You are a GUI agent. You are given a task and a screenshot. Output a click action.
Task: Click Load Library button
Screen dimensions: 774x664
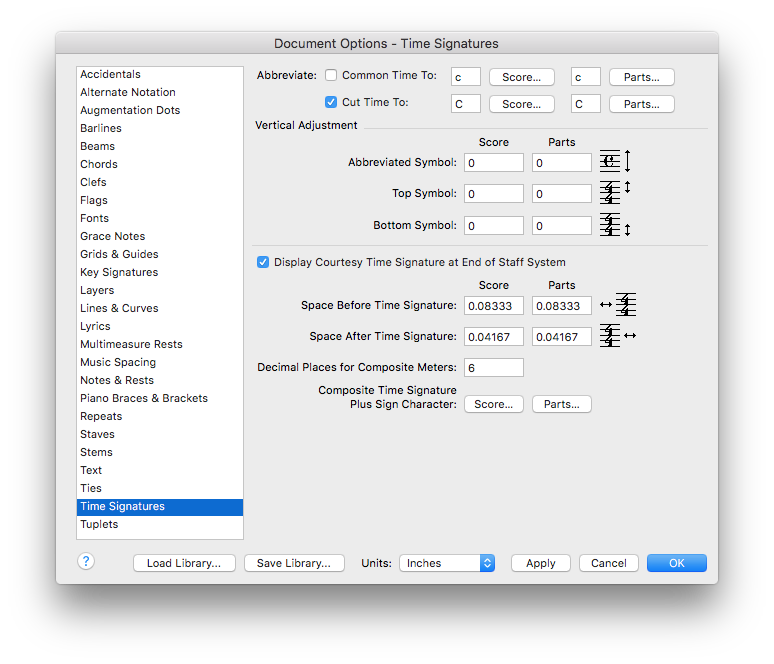(184, 563)
